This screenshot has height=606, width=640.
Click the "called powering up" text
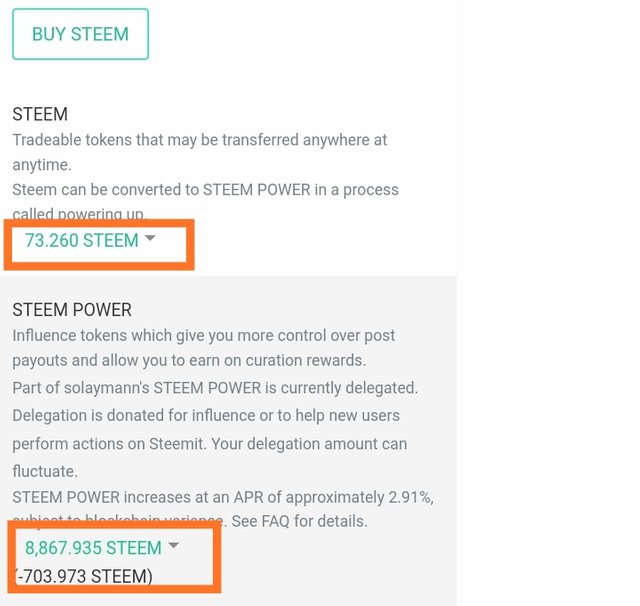pos(80,214)
